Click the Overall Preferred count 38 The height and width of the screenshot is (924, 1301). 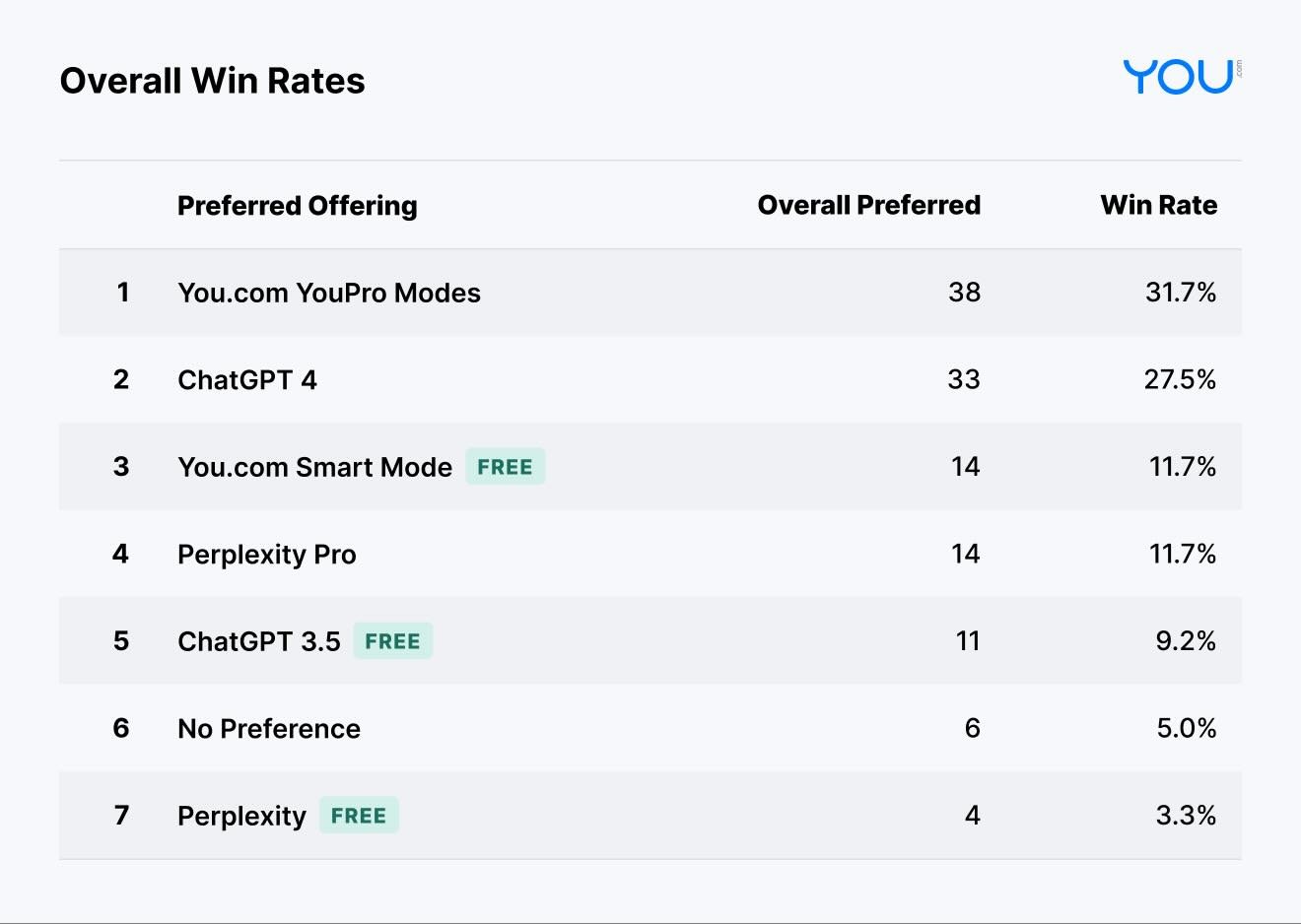tap(964, 293)
